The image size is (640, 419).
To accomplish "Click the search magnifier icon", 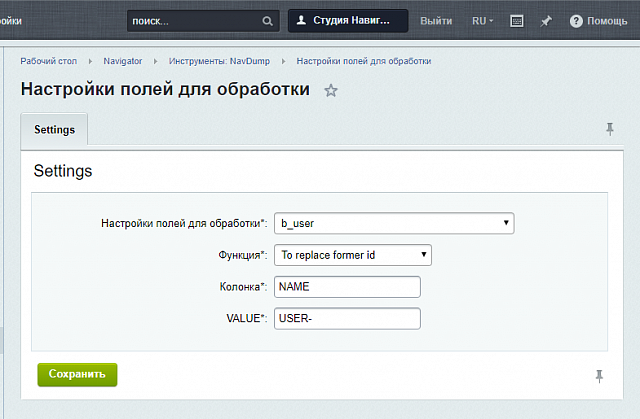I will (267, 21).
